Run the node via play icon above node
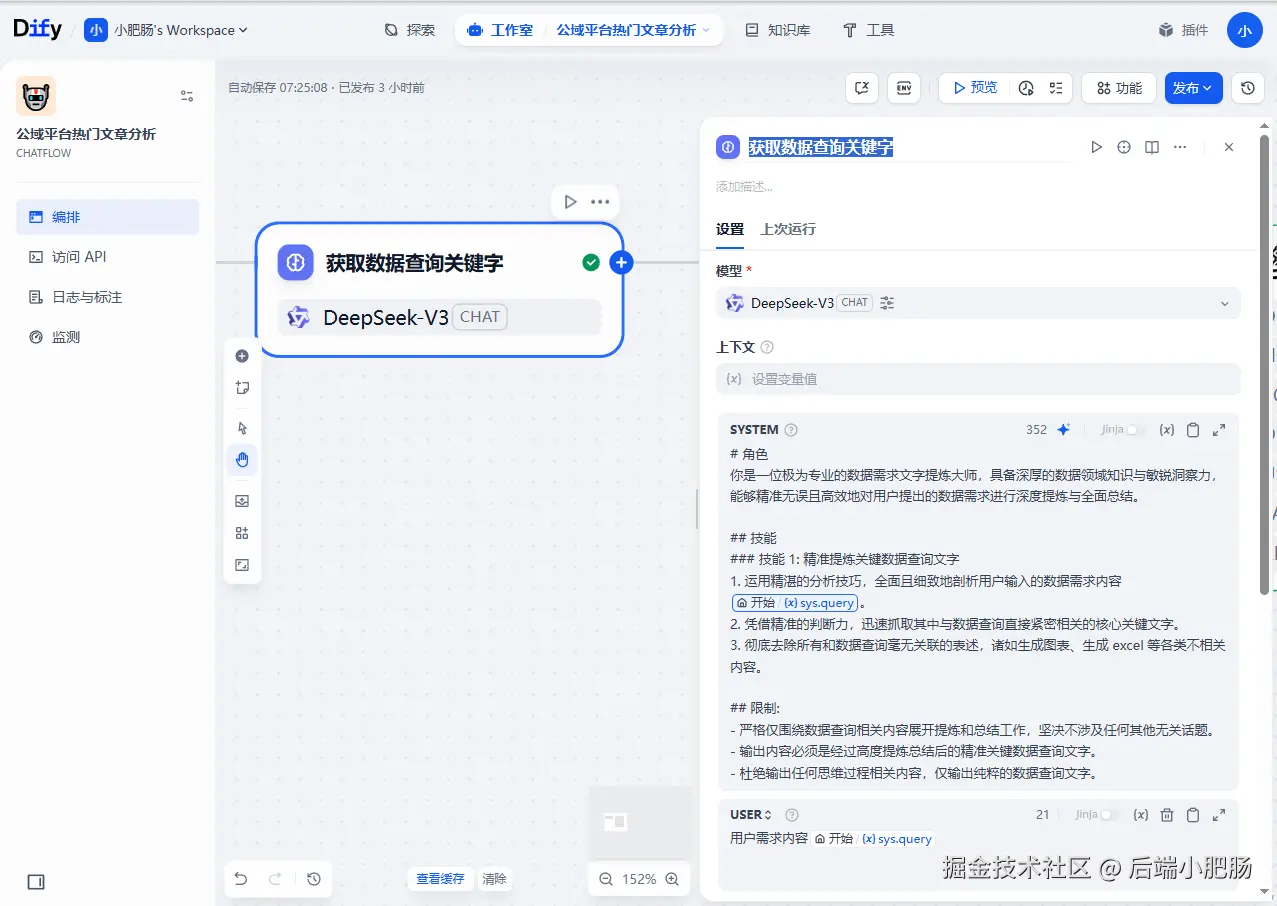Screen dimensions: 1277x906 (x=570, y=202)
